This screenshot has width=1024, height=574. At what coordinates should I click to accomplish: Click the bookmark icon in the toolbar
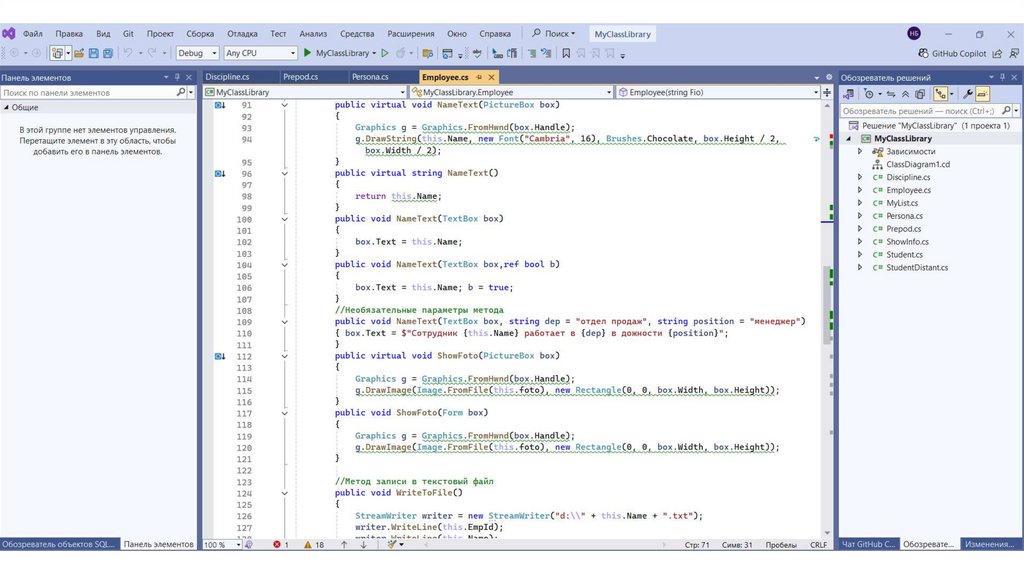pos(566,53)
